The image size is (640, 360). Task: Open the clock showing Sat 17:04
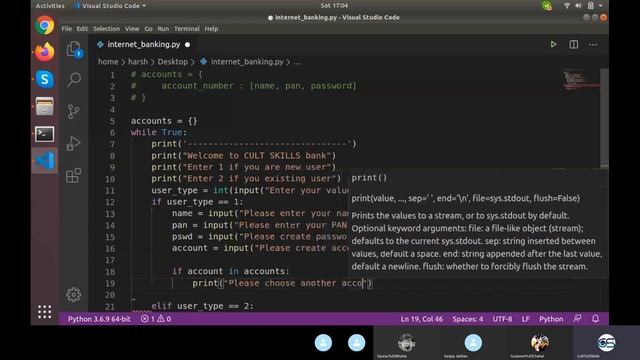coord(334,6)
